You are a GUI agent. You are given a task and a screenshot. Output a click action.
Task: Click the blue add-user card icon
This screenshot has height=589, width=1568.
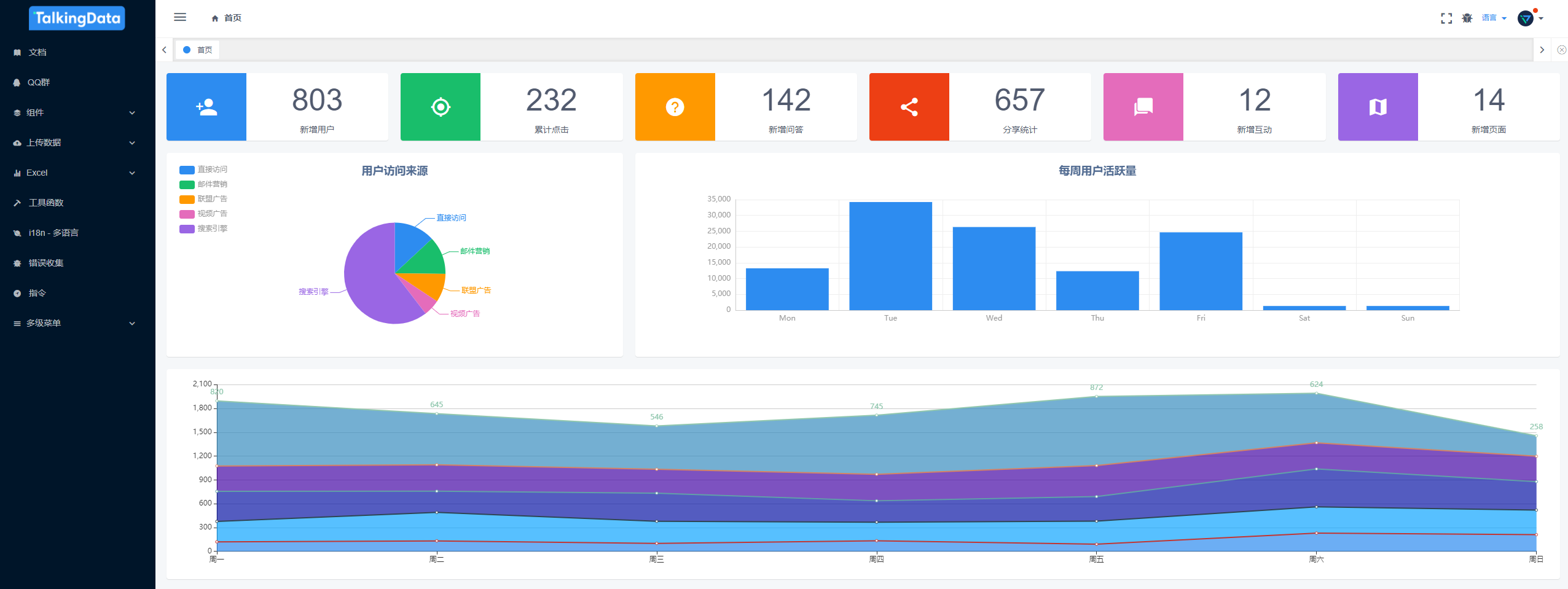click(206, 107)
